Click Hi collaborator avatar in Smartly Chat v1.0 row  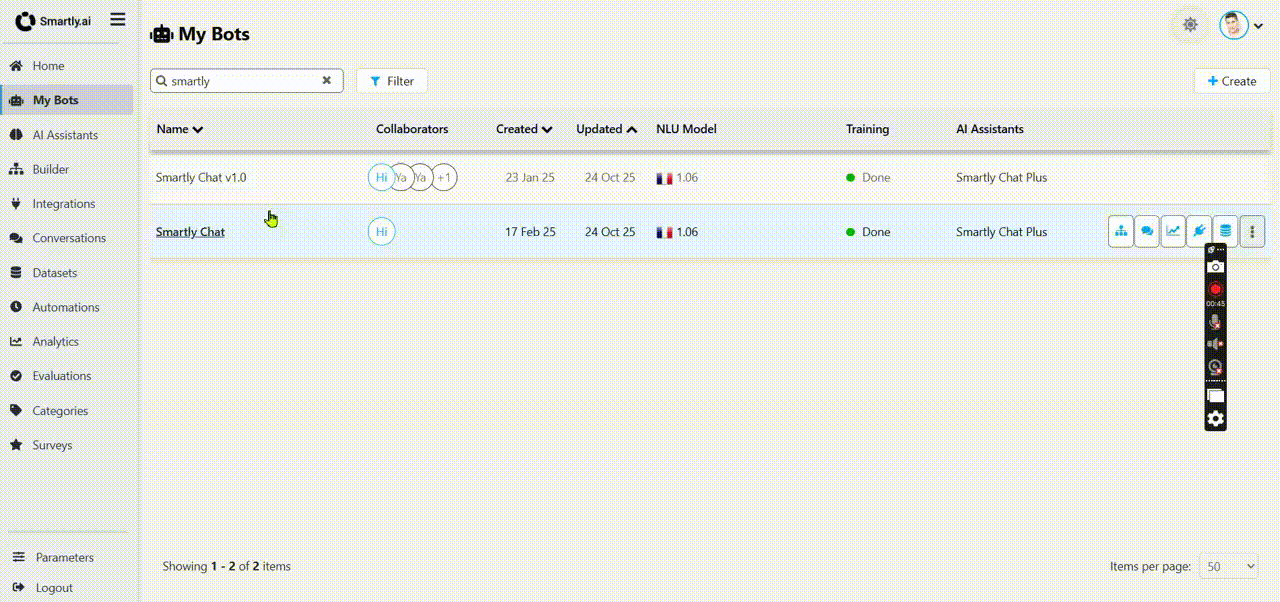click(x=381, y=178)
